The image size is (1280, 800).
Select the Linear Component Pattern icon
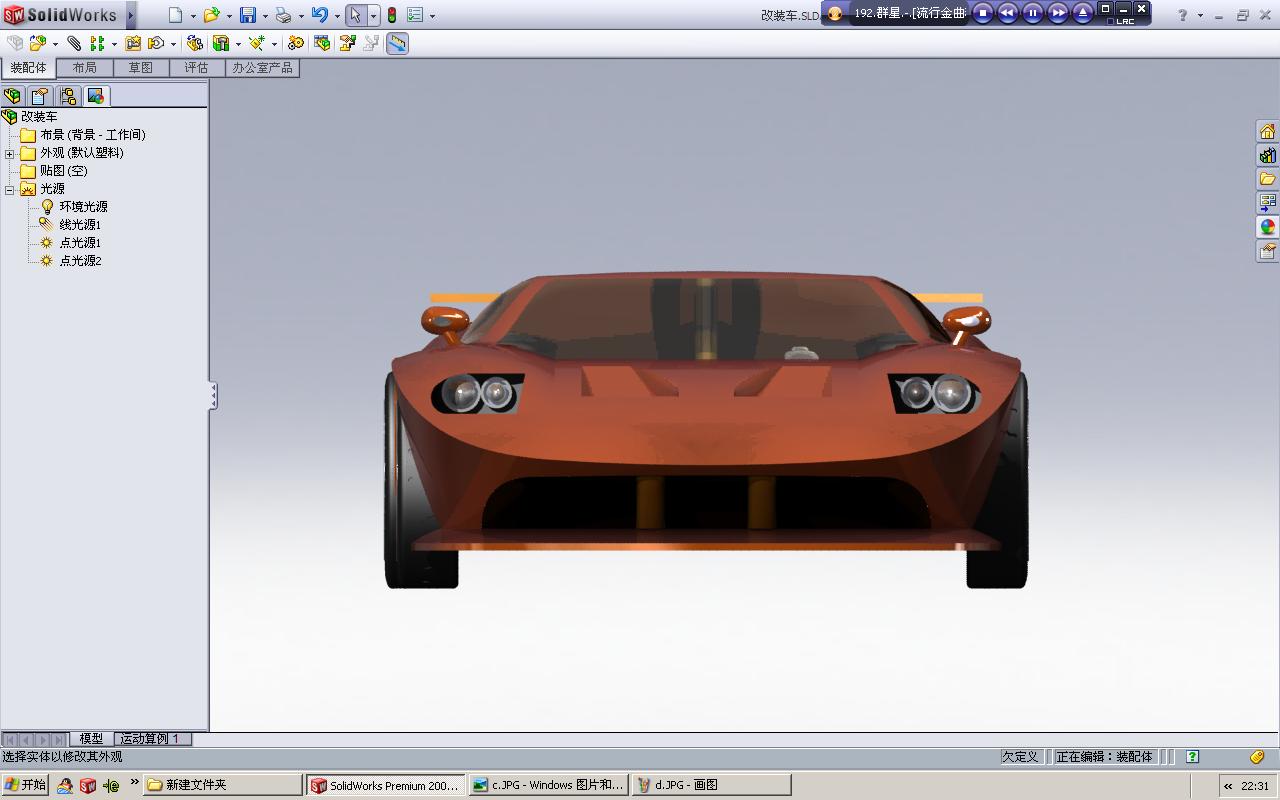point(97,43)
